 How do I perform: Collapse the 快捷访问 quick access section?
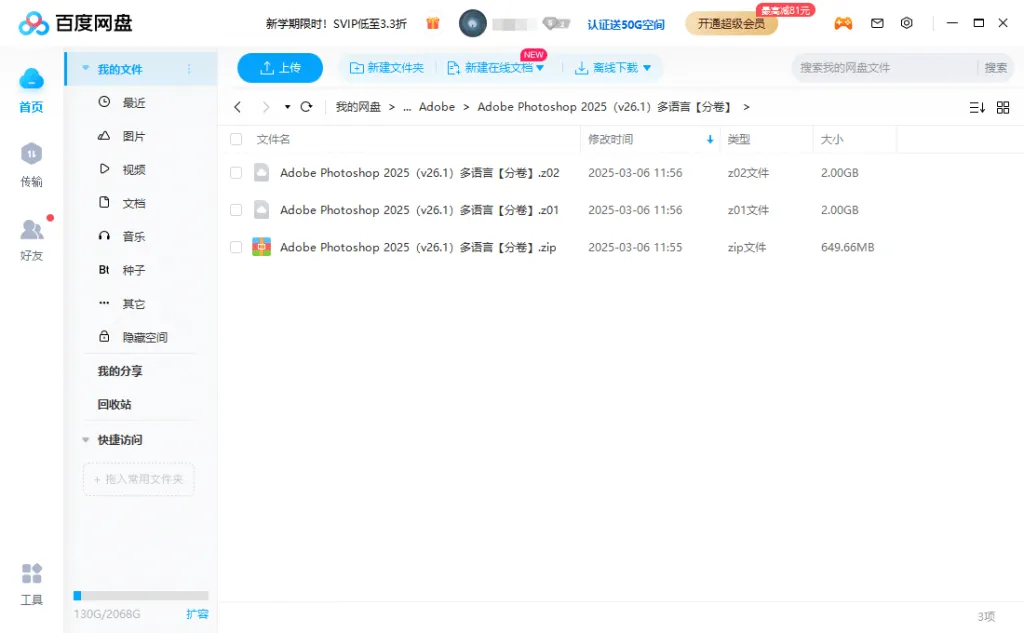tap(85, 440)
